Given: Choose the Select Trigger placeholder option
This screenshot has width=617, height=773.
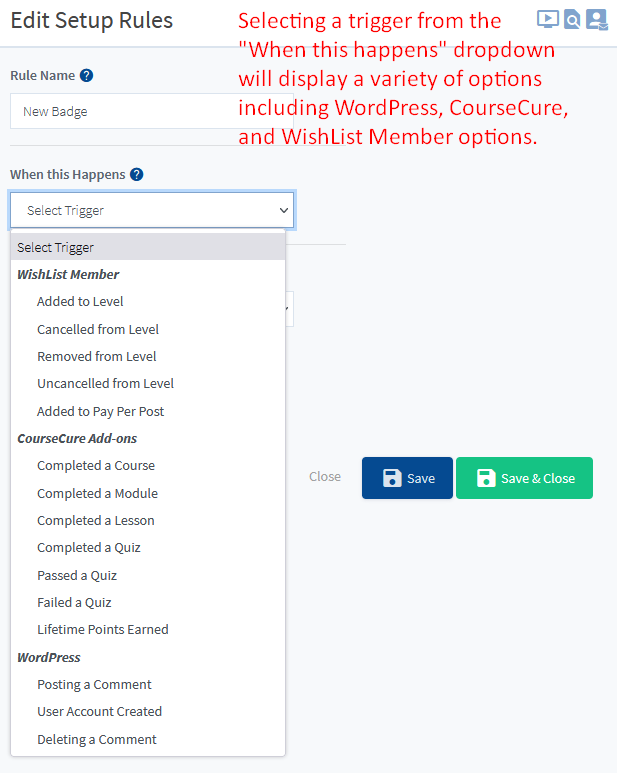Looking at the screenshot, I should pos(148,247).
